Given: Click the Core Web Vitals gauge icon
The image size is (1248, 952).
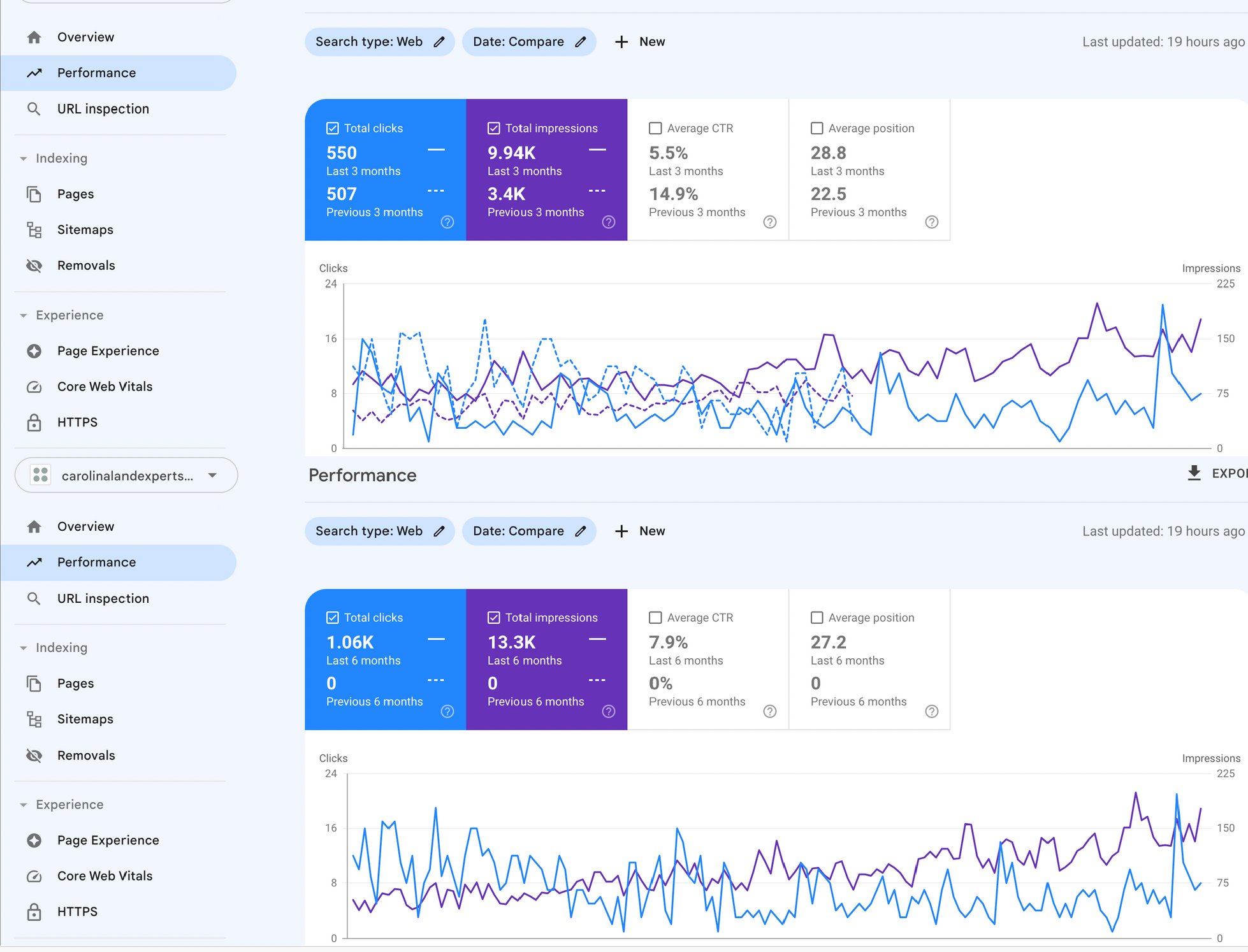Looking at the screenshot, I should pyautogui.click(x=34, y=386).
